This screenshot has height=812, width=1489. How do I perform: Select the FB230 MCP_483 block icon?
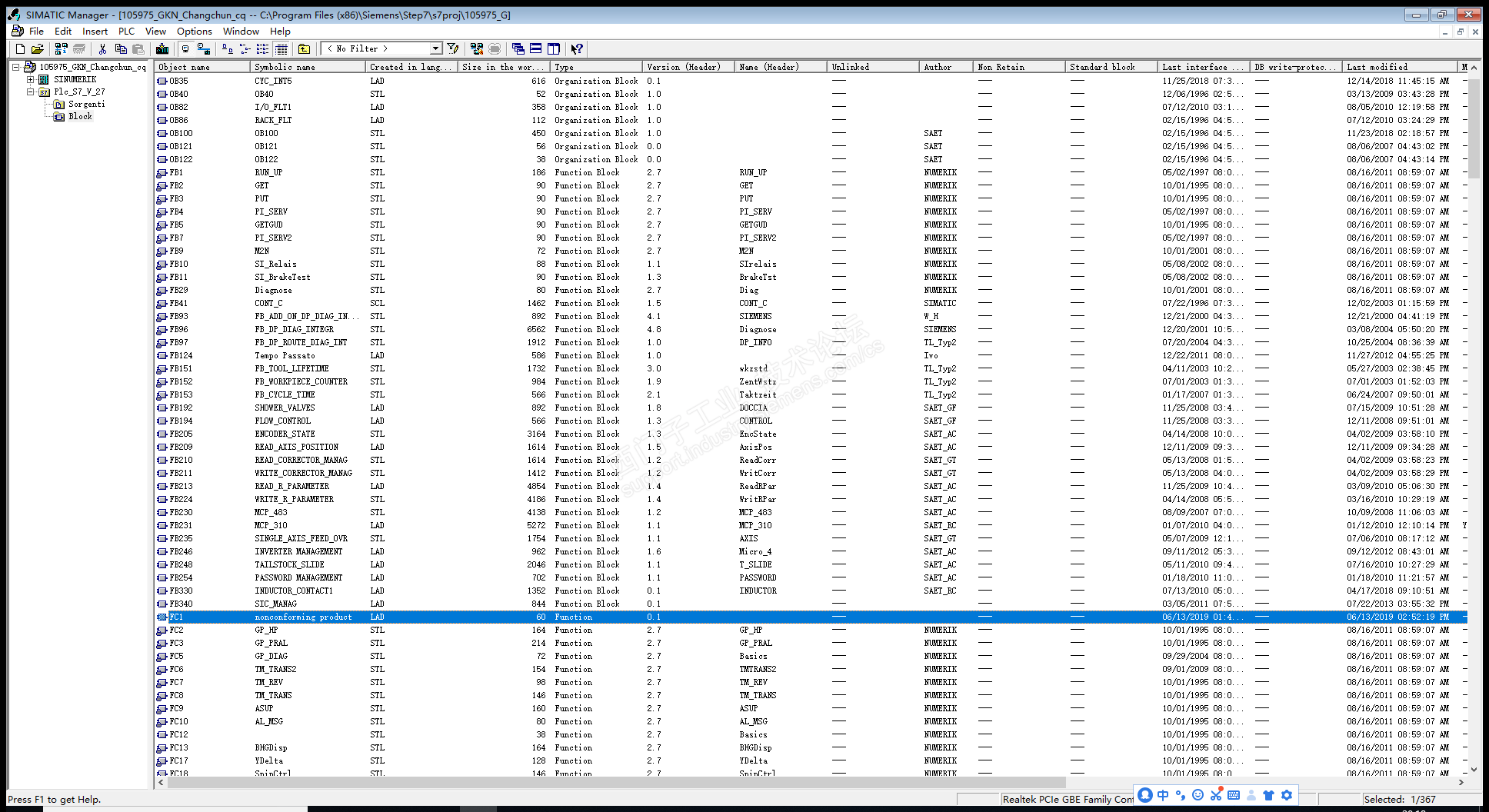coord(162,512)
